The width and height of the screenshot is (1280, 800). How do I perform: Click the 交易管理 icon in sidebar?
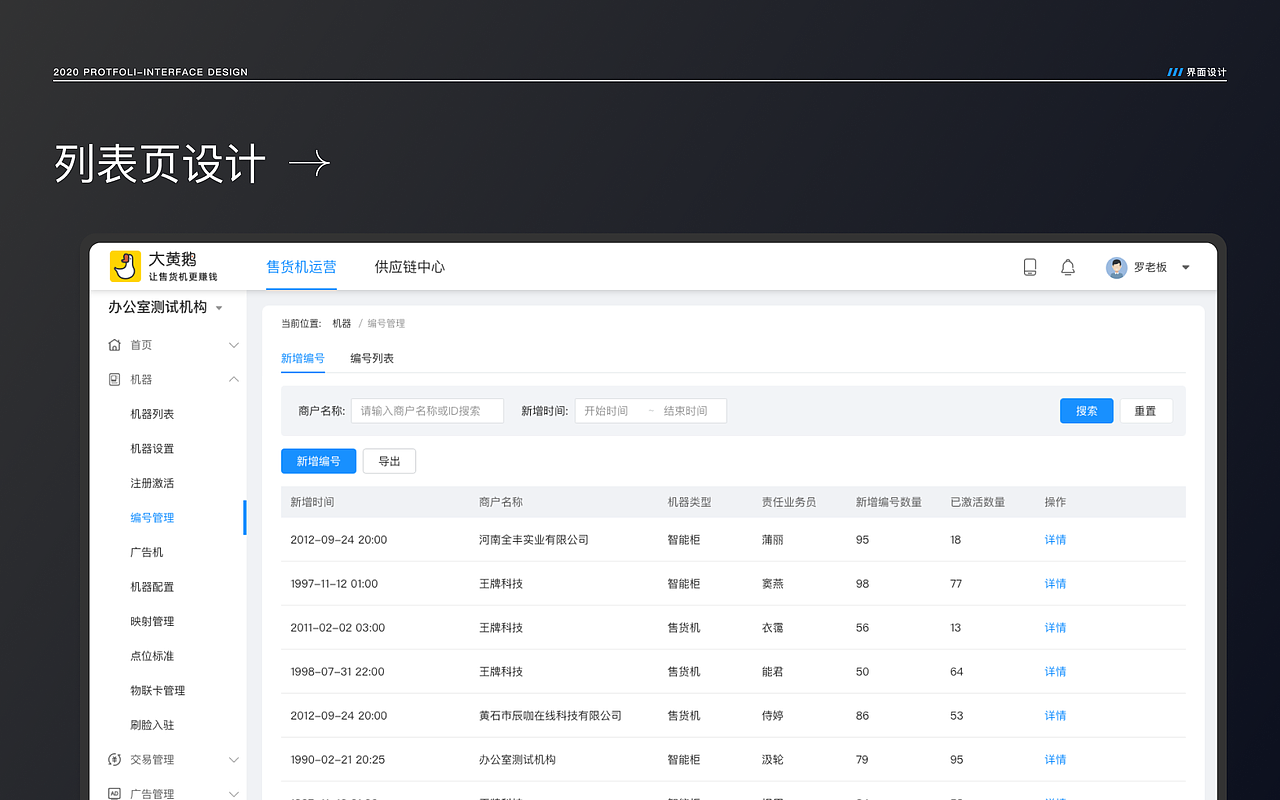[x=114, y=760]
